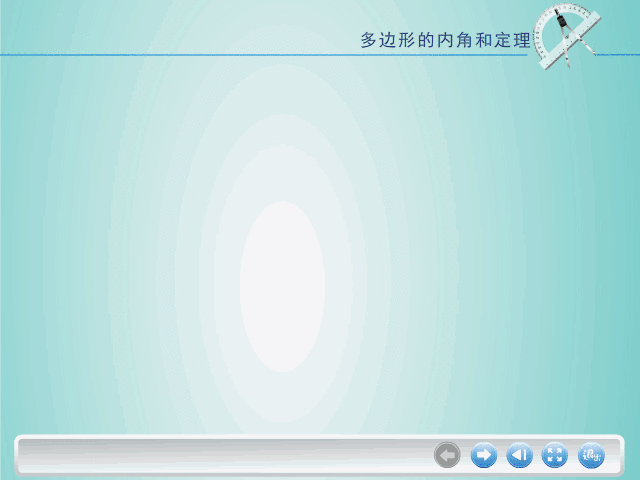Screen dimensions: 640x480
Task: Toggle fullscreen with the four-arrows icon
Action: [x=555, y=455]
